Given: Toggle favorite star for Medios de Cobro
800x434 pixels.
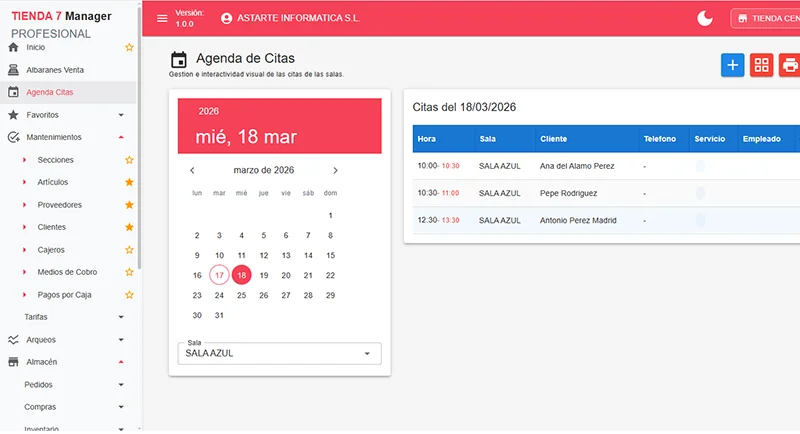Looking at the screenshot, I should point(128,272).
